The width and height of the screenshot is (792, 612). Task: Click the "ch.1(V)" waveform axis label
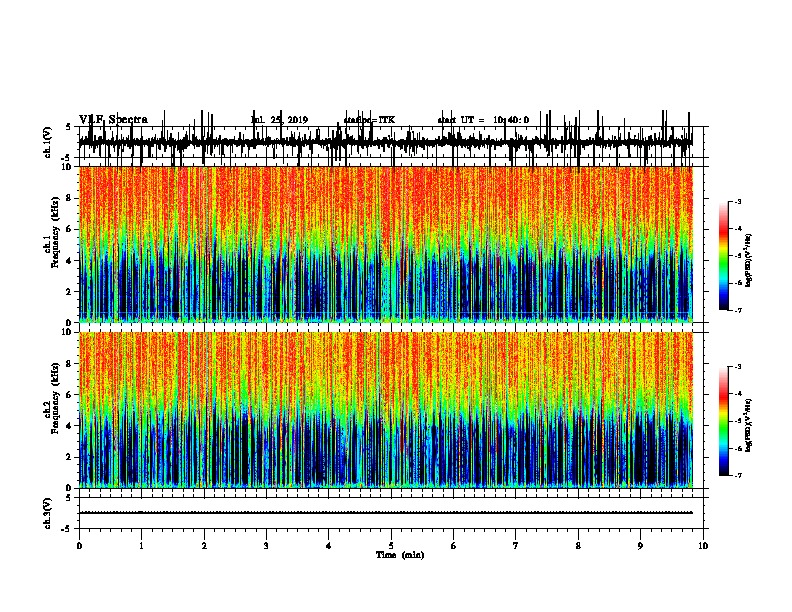coord(47,142)
